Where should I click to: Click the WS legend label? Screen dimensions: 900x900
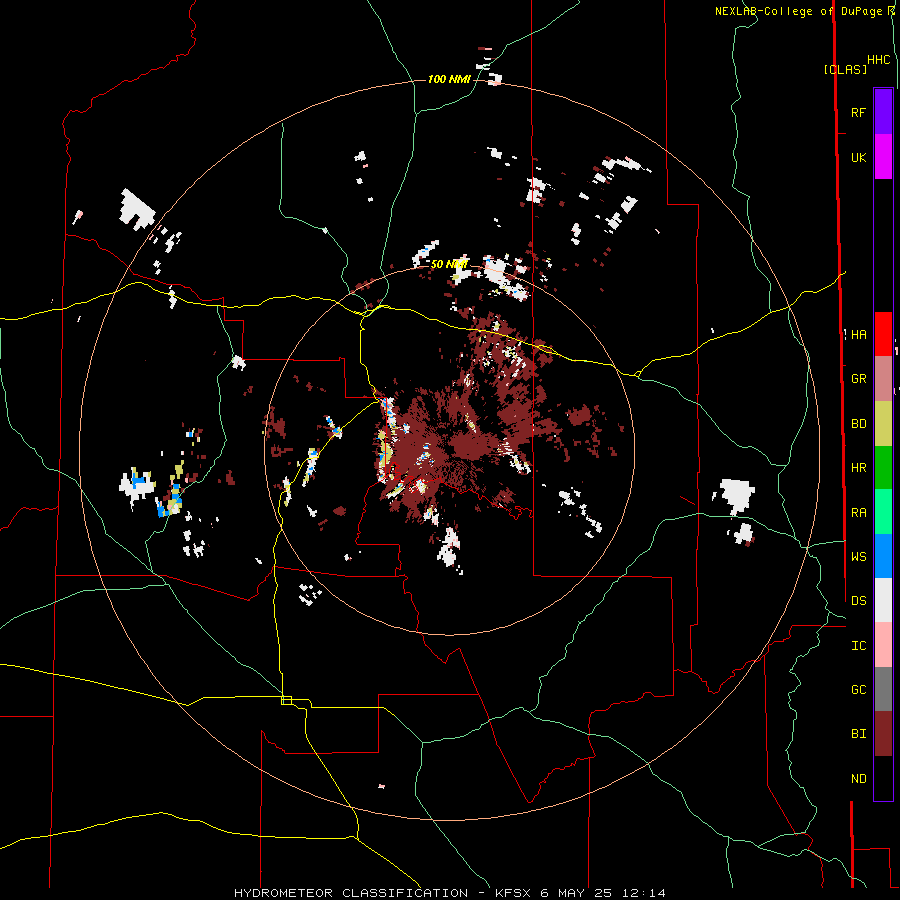click(x=858, y=557)
